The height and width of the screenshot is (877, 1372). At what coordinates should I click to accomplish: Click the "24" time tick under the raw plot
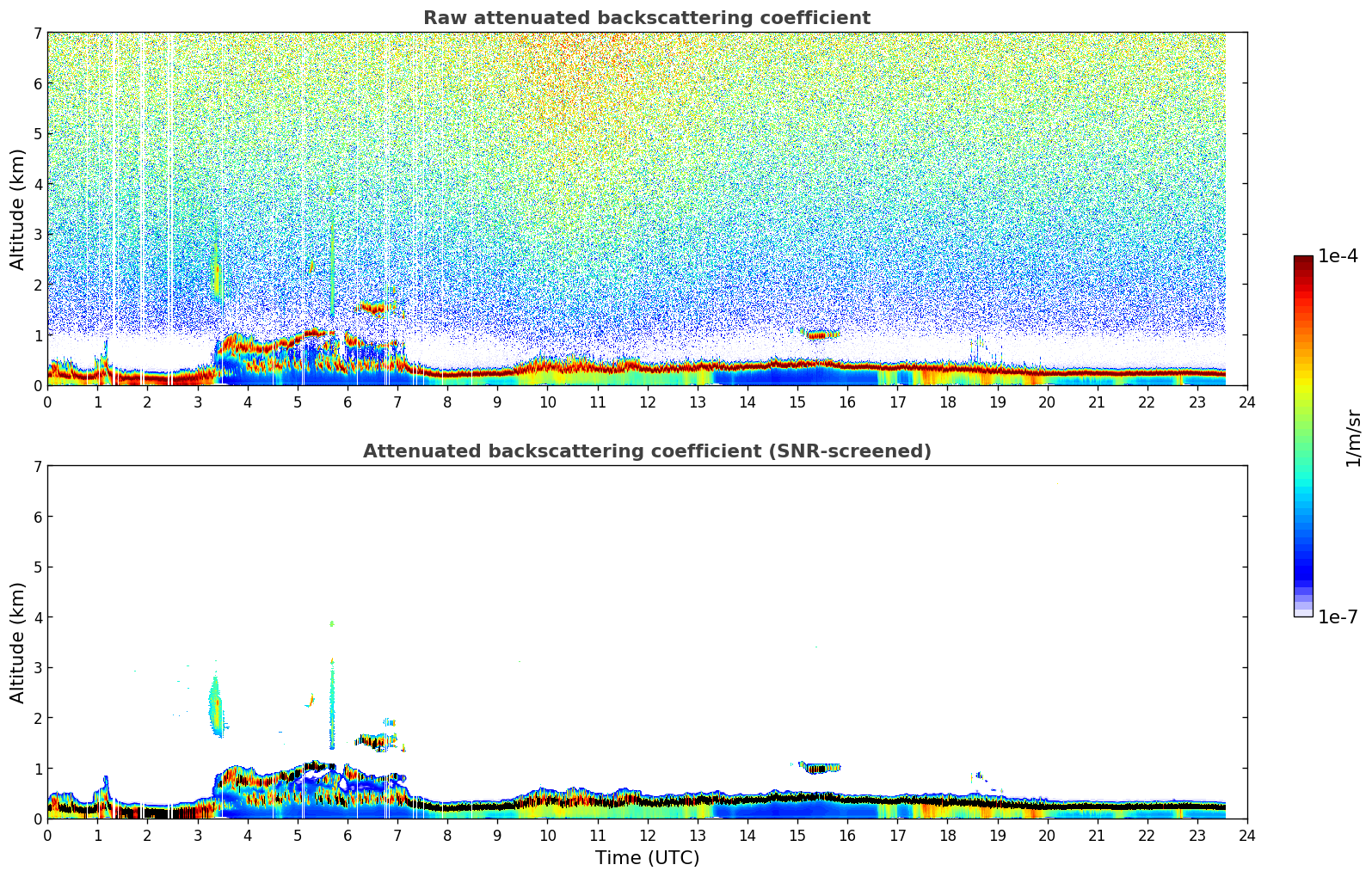click(1247, 402)
